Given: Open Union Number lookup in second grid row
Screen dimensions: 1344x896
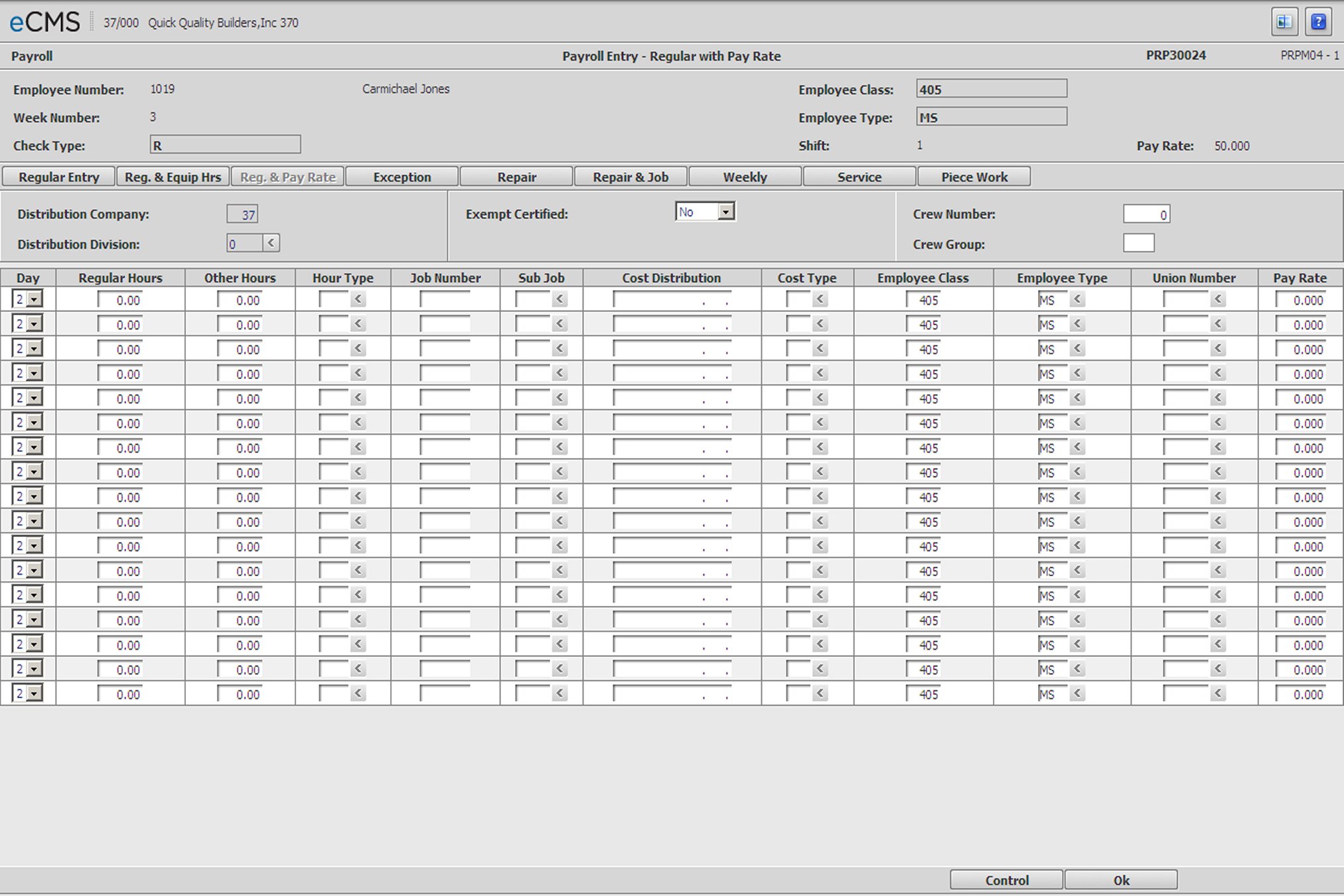Looking at the screenshot, I should 1218,324.
